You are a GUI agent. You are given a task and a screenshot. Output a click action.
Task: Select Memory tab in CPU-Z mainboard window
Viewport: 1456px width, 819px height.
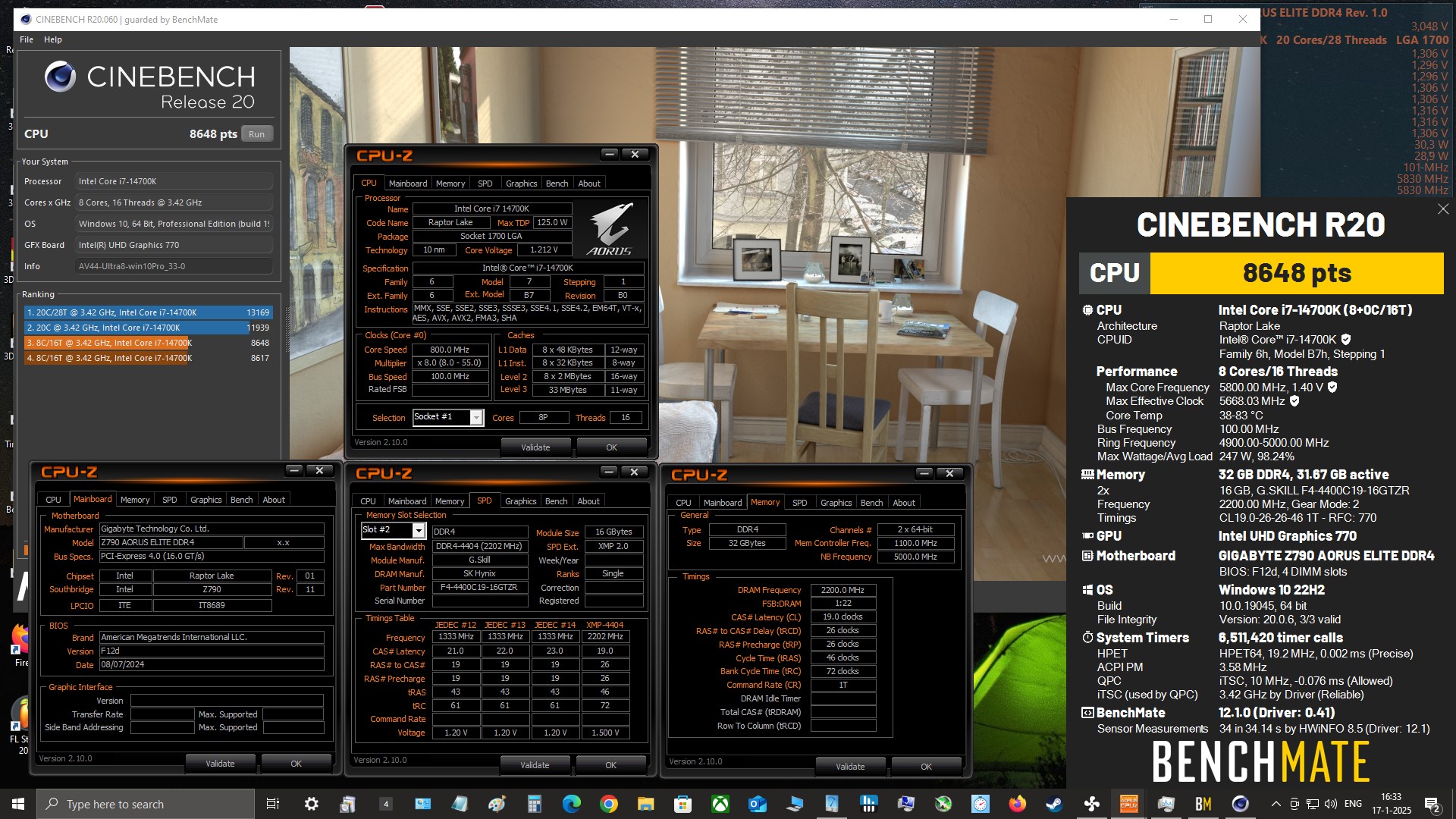tap(135, 500)
